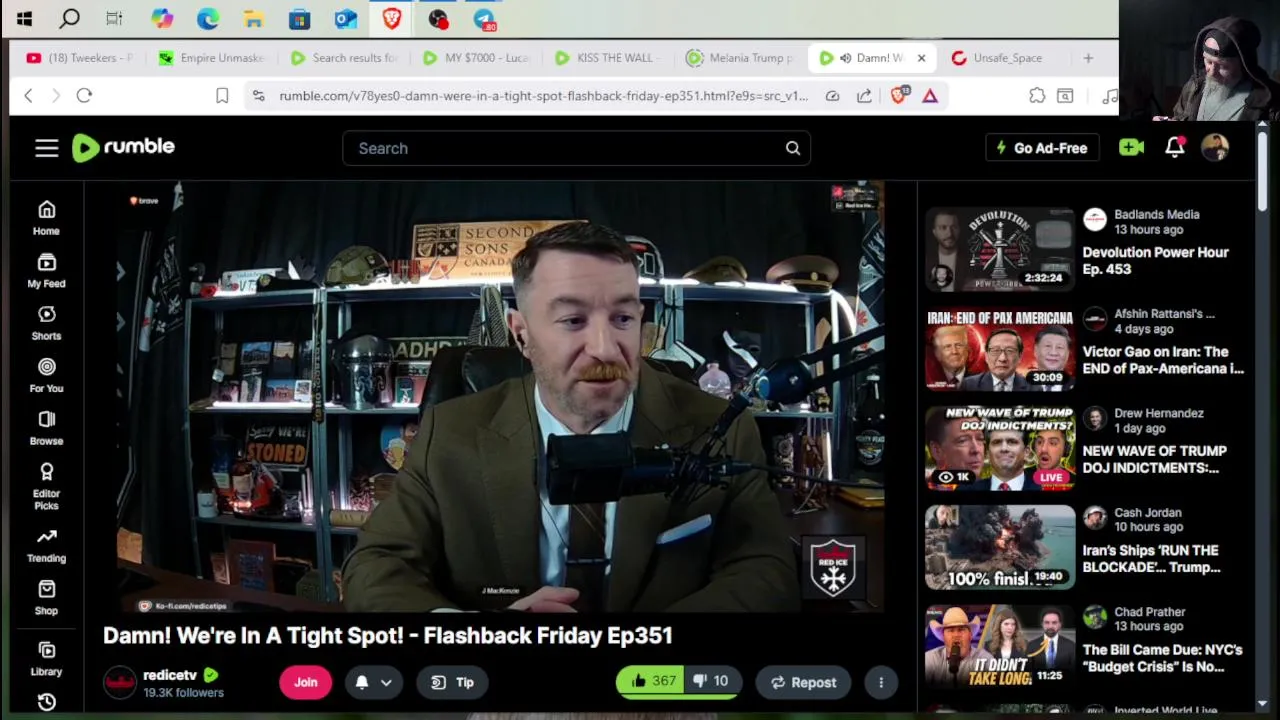Like the video with thumbs up 367

(x=650, y=681)
